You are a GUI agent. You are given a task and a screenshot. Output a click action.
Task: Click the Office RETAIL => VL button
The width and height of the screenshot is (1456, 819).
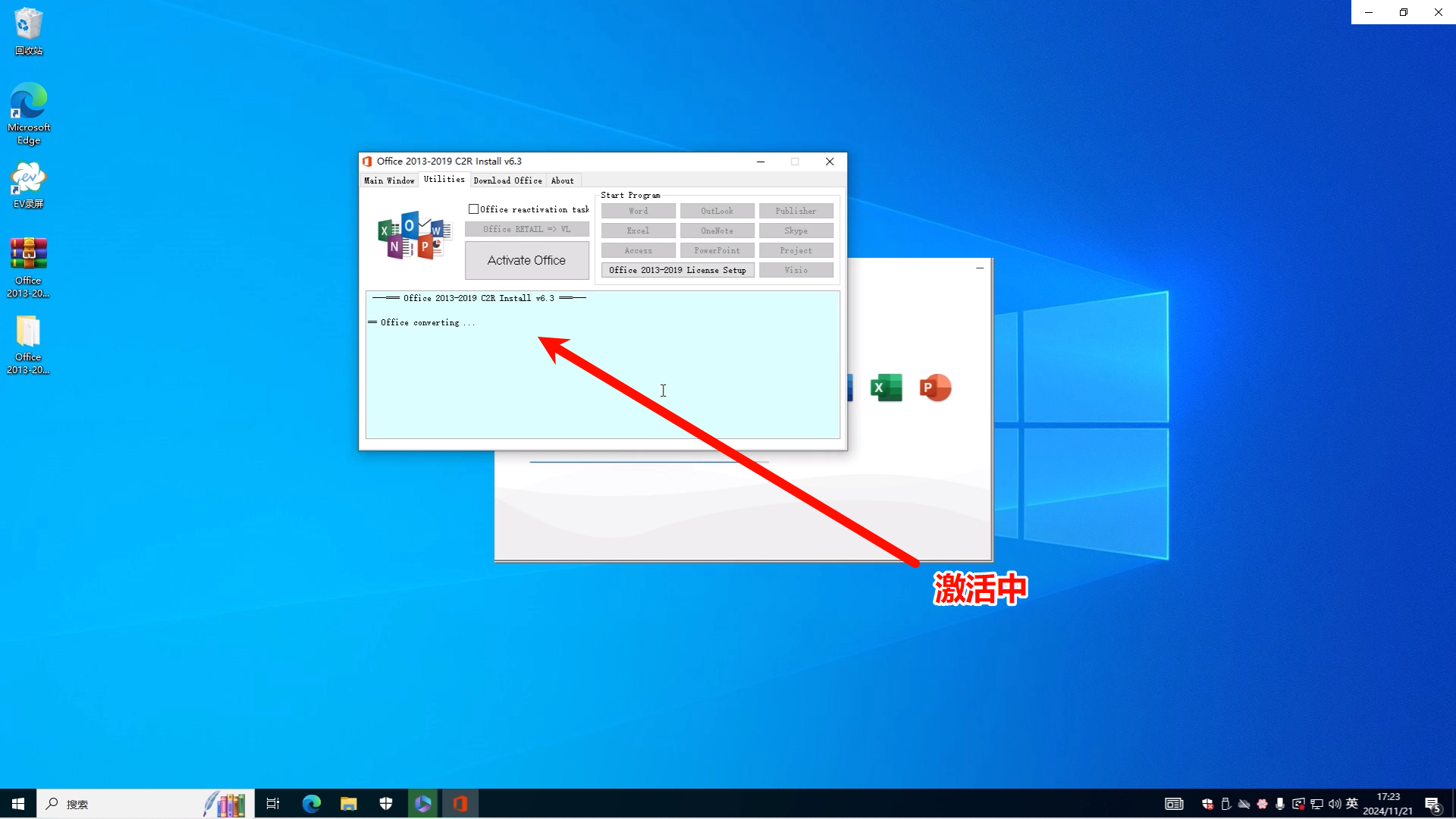(x=526, y=229)
